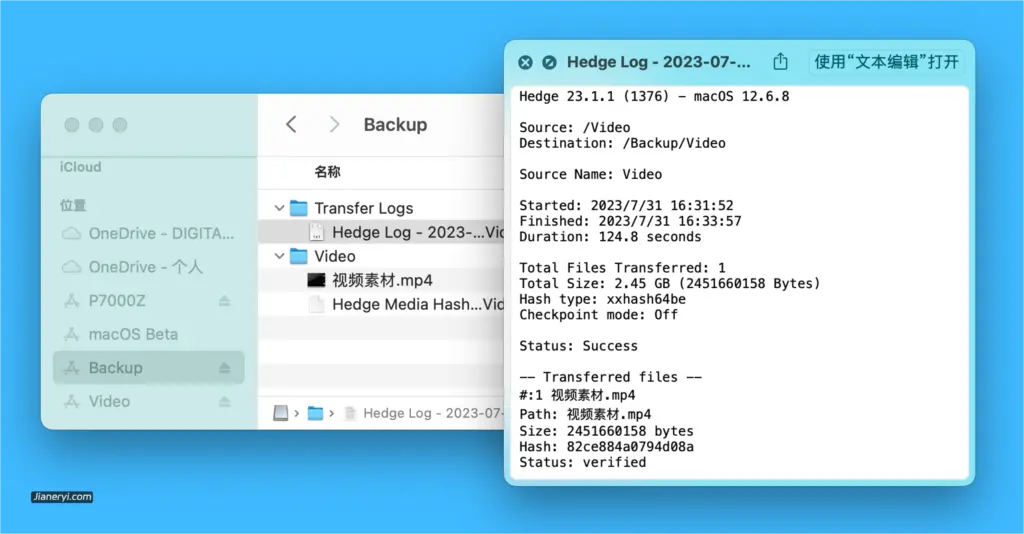The height and width of the screenshot is (534, 1024).
Task: Collapse the Transfer Logs folder
Action: click(x=279, y=208)
